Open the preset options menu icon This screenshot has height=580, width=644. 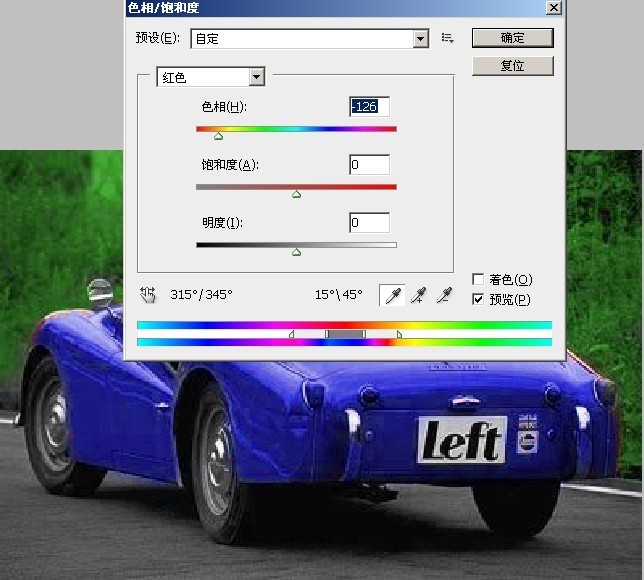(447, 38)
